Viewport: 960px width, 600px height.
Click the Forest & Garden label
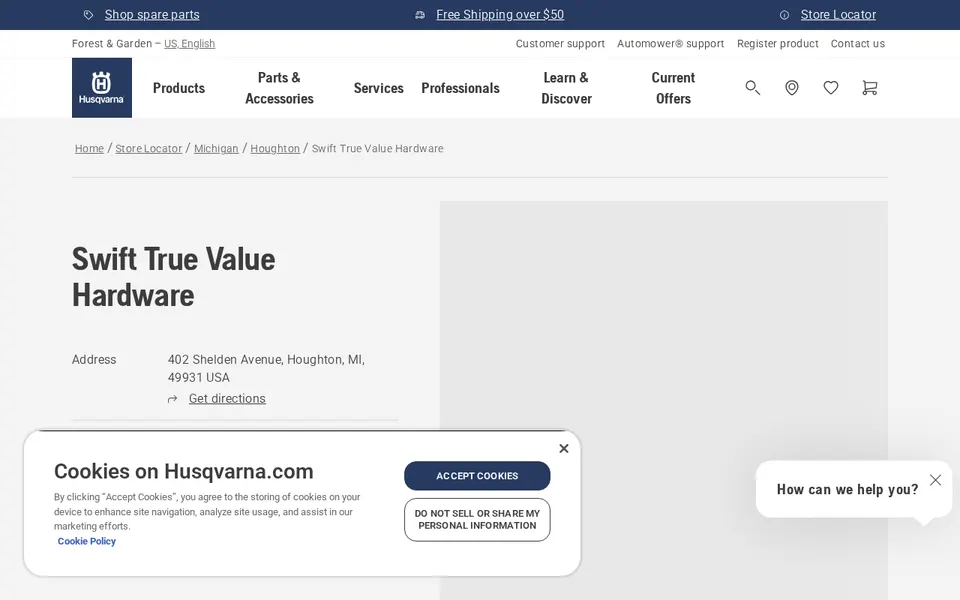(x=111, y=43)
